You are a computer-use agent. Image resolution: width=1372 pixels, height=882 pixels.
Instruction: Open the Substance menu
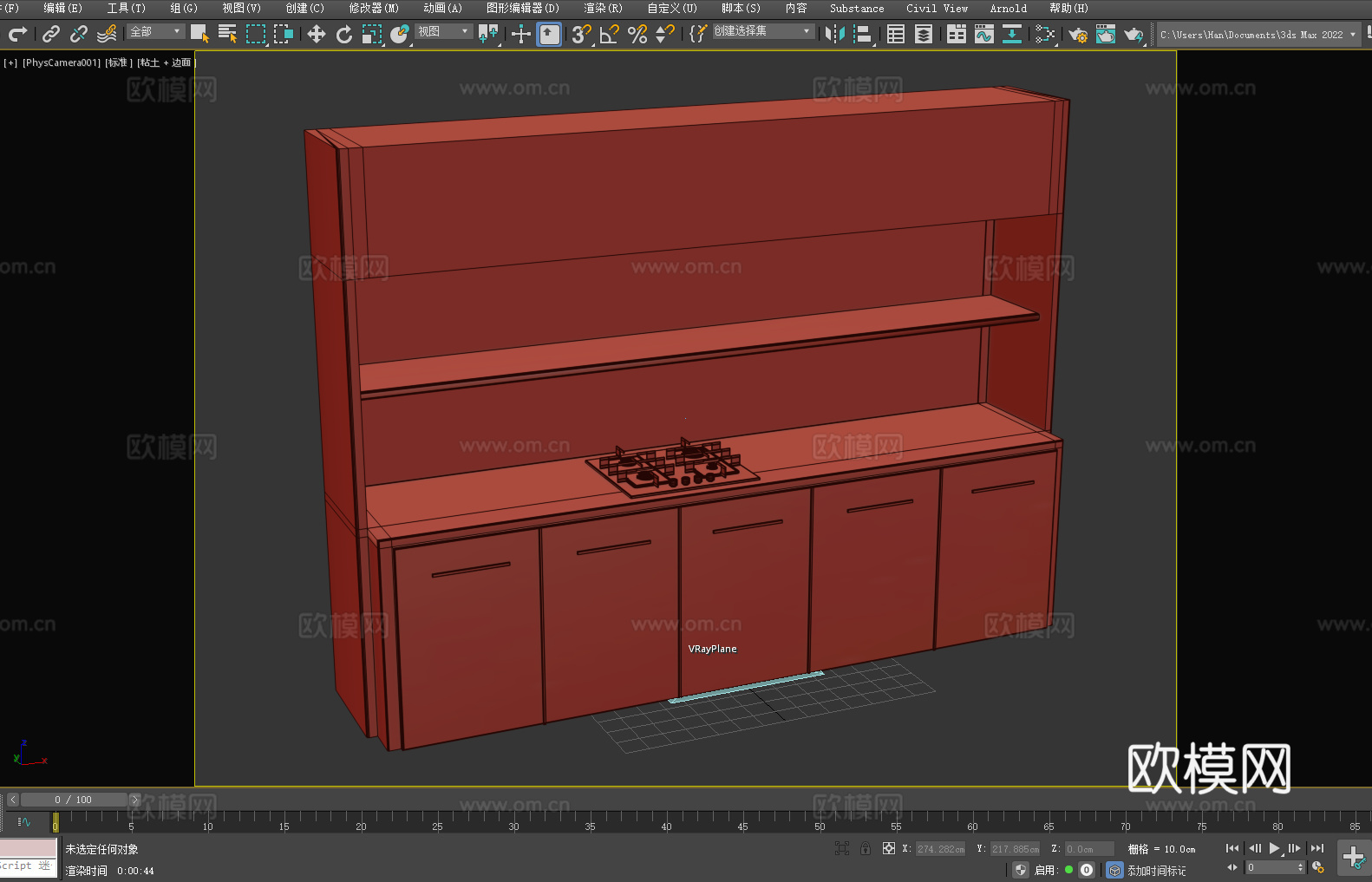click(x=857, y=8)
